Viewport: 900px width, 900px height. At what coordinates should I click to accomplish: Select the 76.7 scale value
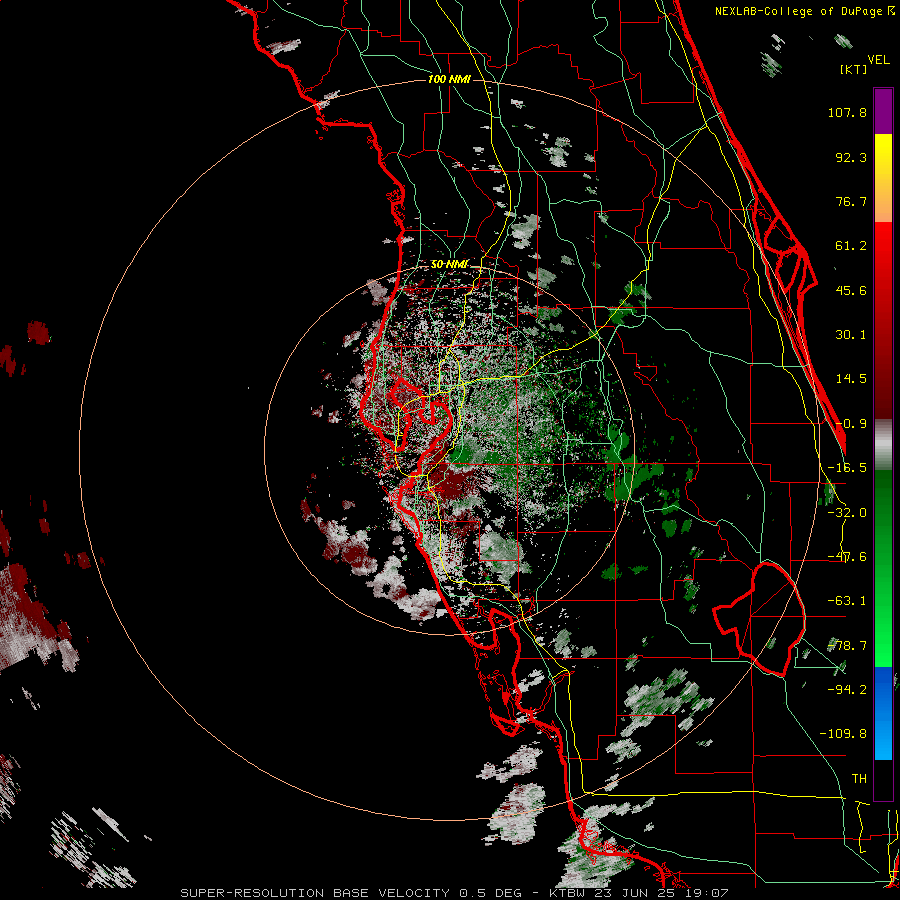coord(851,201)
